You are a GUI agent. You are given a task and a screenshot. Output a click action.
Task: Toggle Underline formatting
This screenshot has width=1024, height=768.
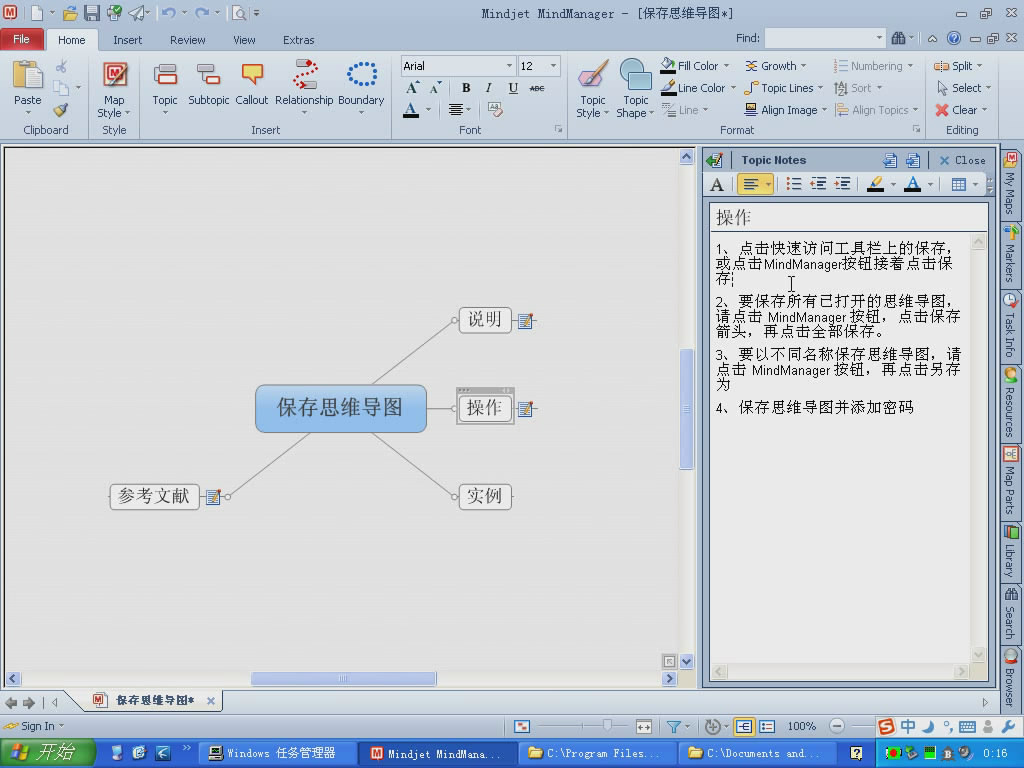(513, 88)
